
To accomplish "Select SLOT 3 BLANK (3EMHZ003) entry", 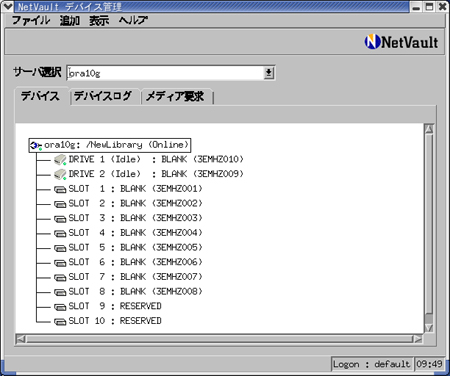I will point(135,218).
